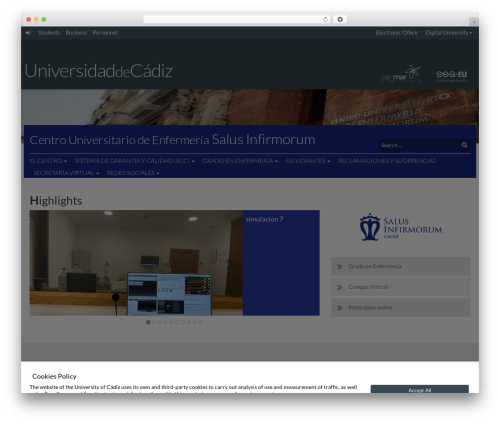Click chevron icon beside Fotocopias online

click(339, 308)
